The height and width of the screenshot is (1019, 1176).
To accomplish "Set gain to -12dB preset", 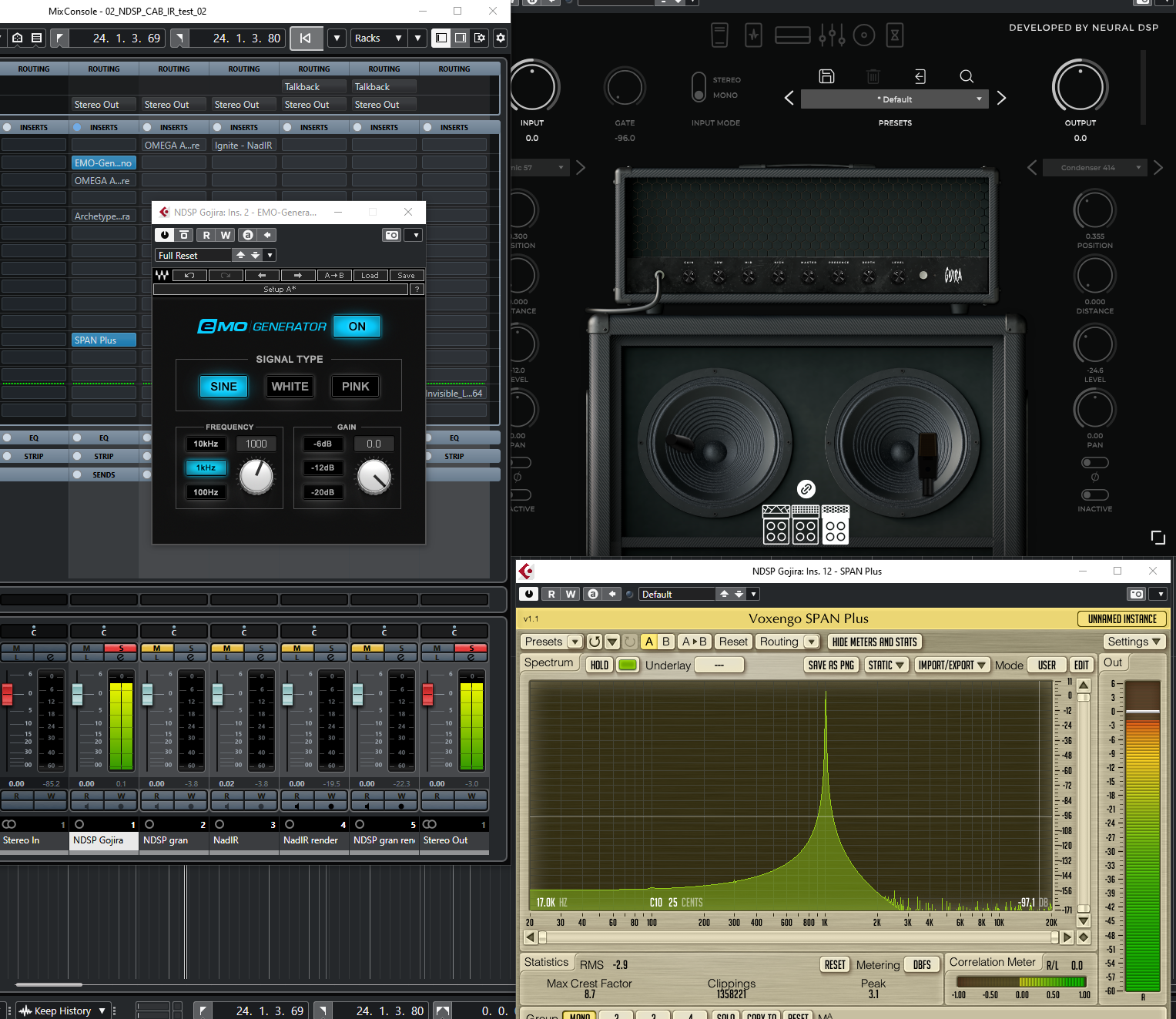I will 323,468.
